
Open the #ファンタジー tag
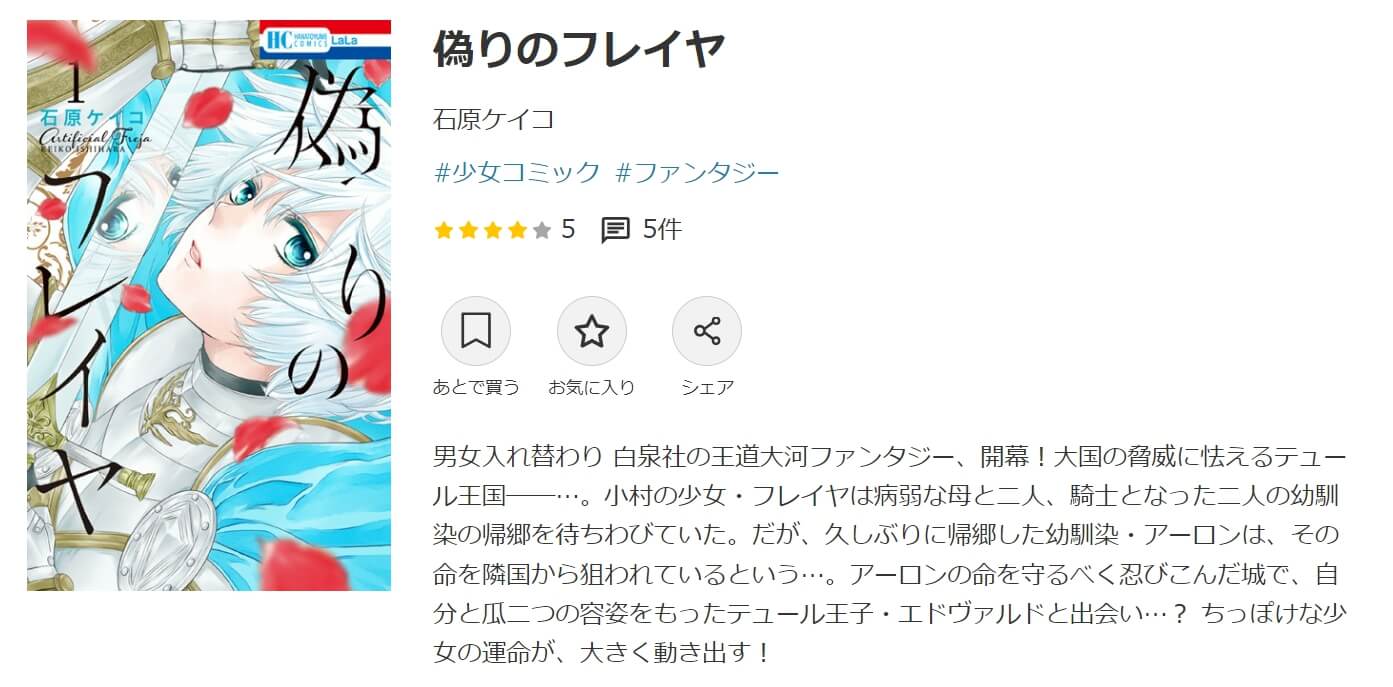(x=698, y=173)
